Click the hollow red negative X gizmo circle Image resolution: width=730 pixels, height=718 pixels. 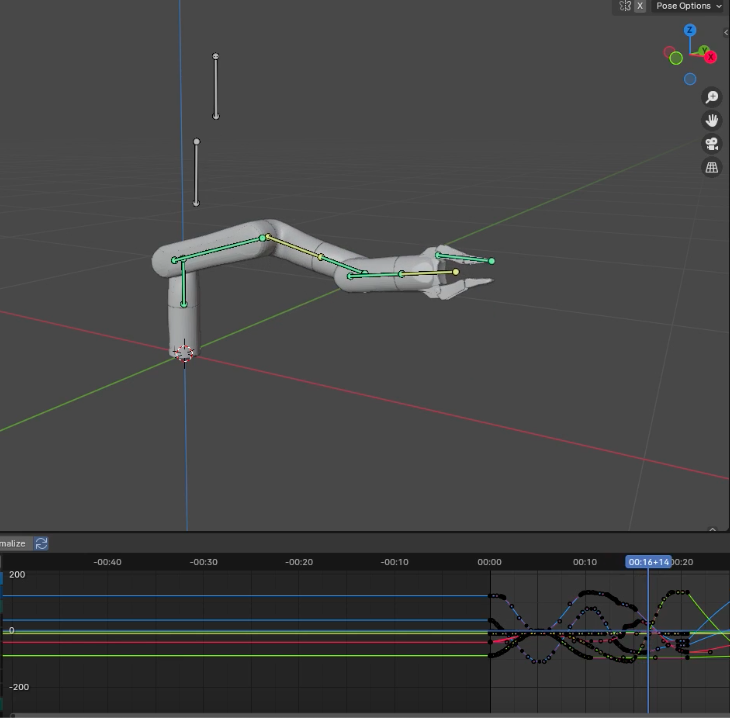point(669,52)
